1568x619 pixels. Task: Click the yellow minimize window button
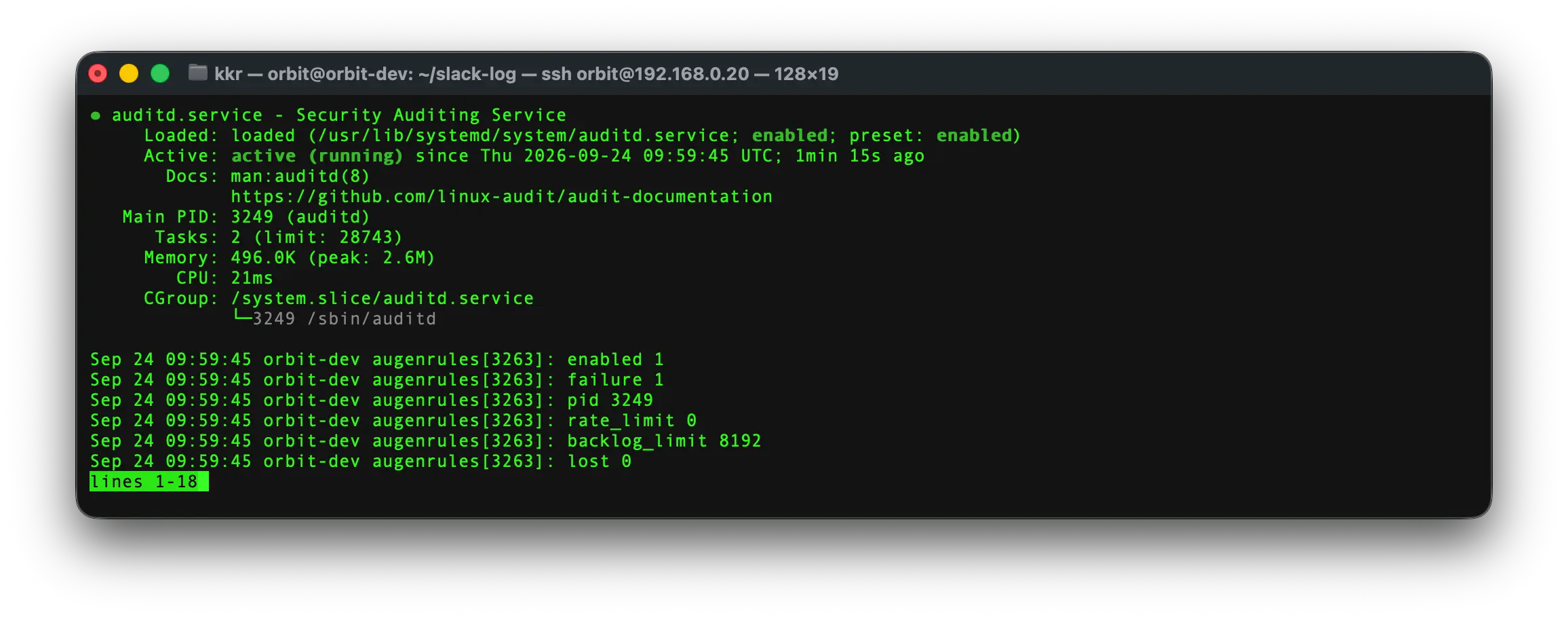point(129,73)
